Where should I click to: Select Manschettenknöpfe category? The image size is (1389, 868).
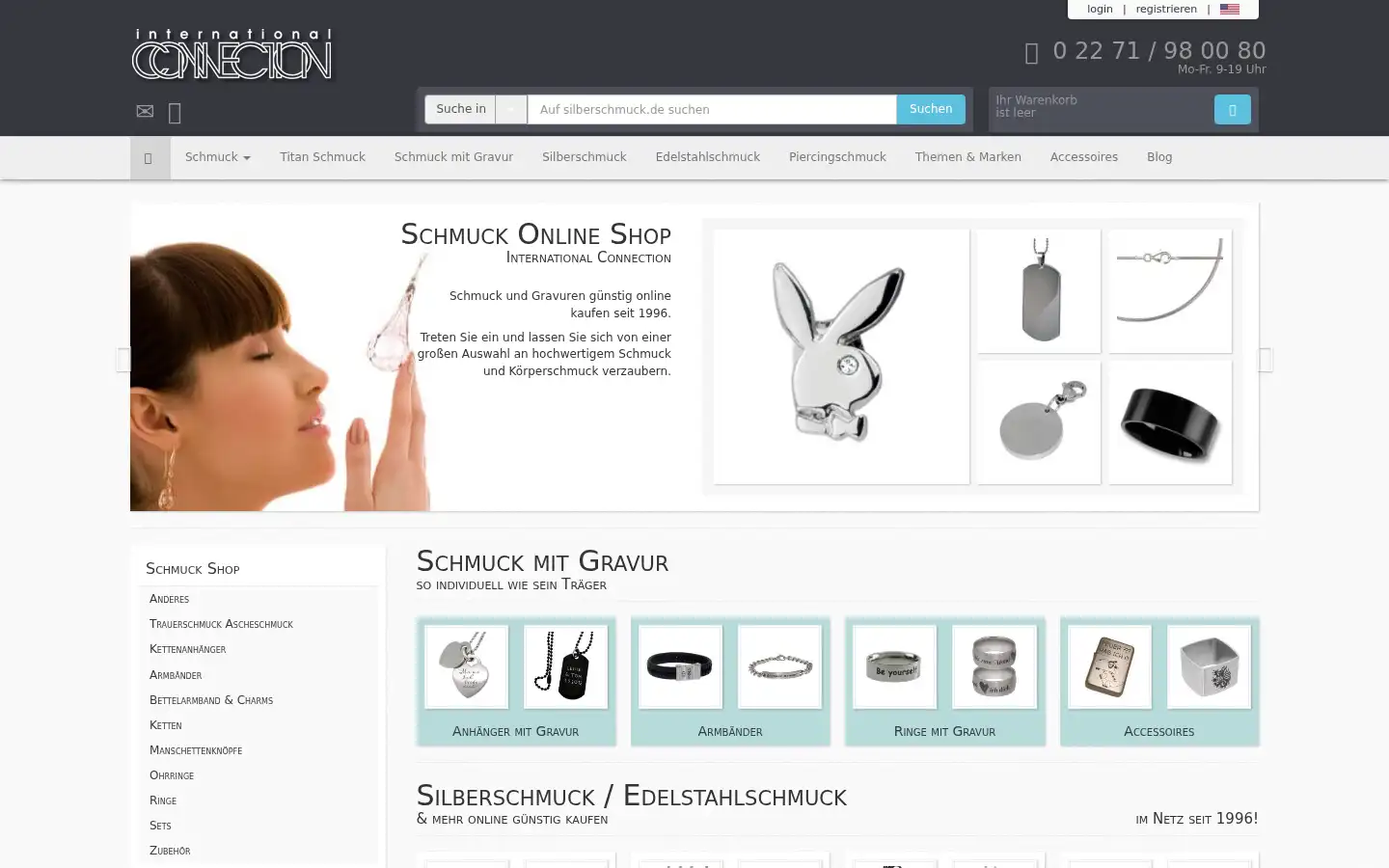(x=196, y=750)
